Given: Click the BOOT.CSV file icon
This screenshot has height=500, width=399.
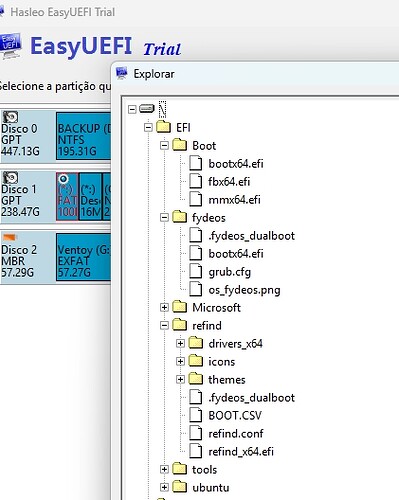Looking at the screenshot, I should [x=196, y=415].
